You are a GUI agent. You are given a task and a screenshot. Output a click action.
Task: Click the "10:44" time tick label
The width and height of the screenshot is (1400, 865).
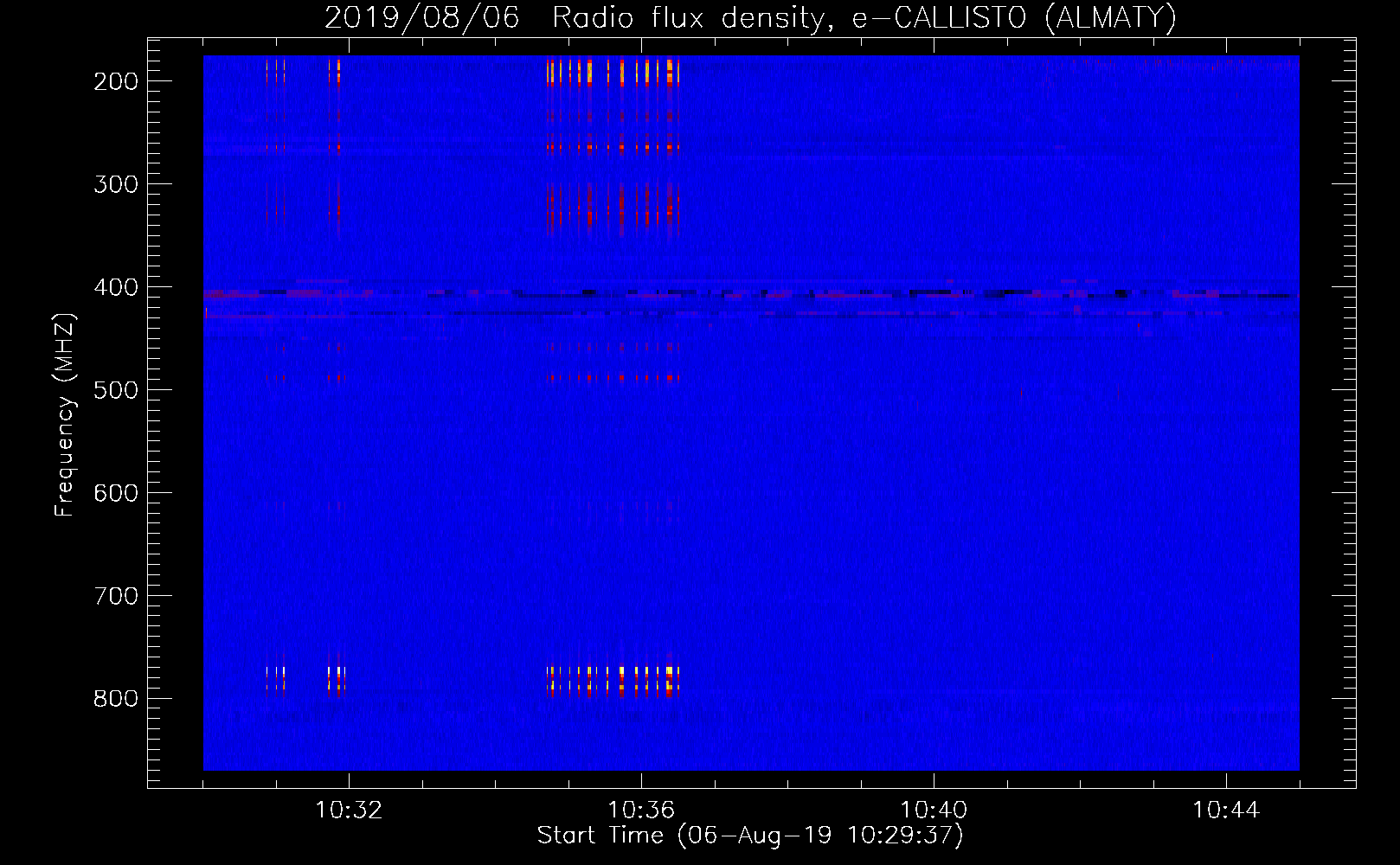1226,811
